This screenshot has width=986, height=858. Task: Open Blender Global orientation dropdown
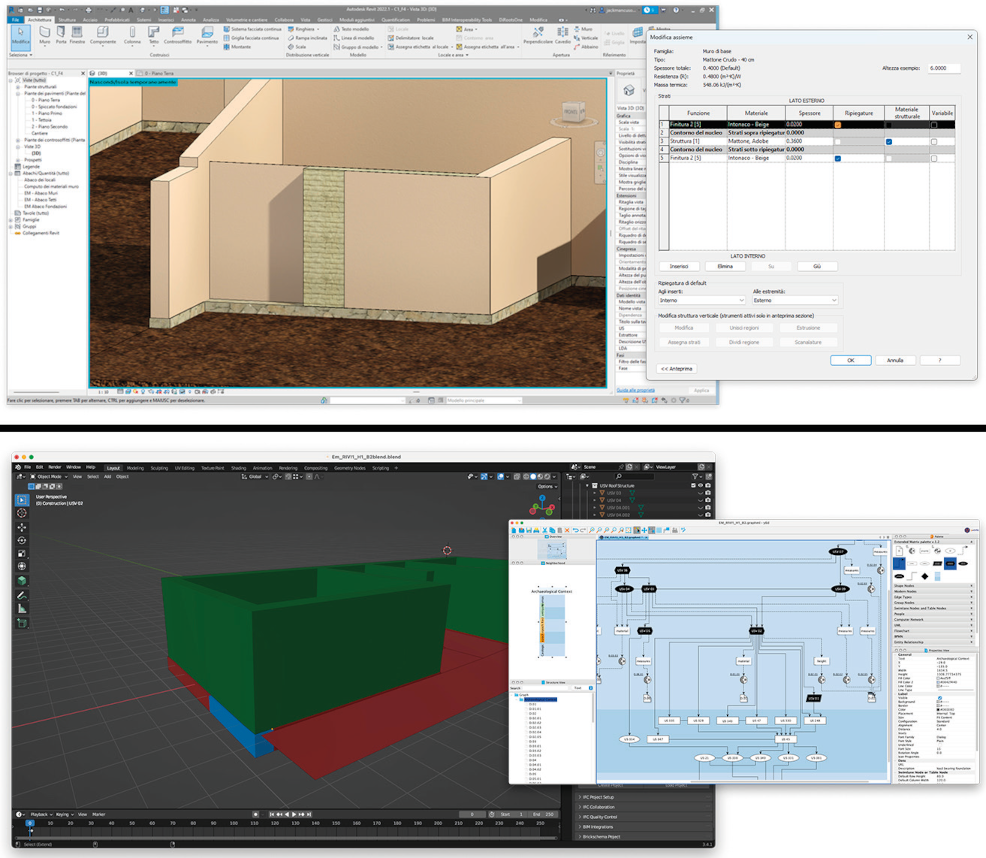255,476
